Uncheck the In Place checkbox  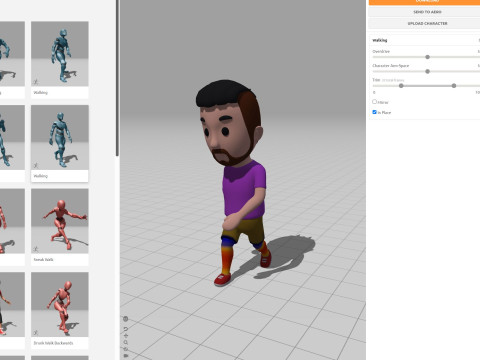374,112
